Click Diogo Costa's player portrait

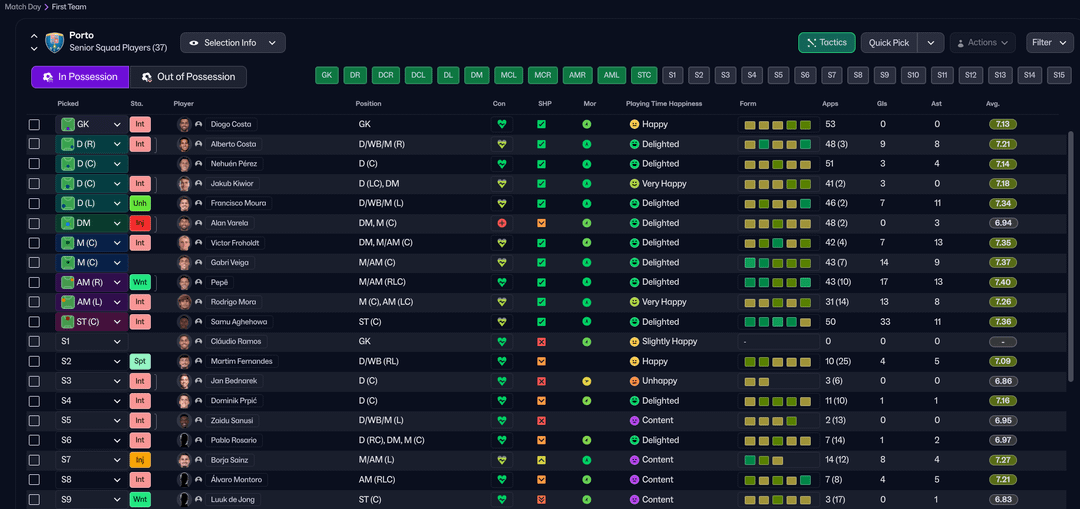coord(183,124)
